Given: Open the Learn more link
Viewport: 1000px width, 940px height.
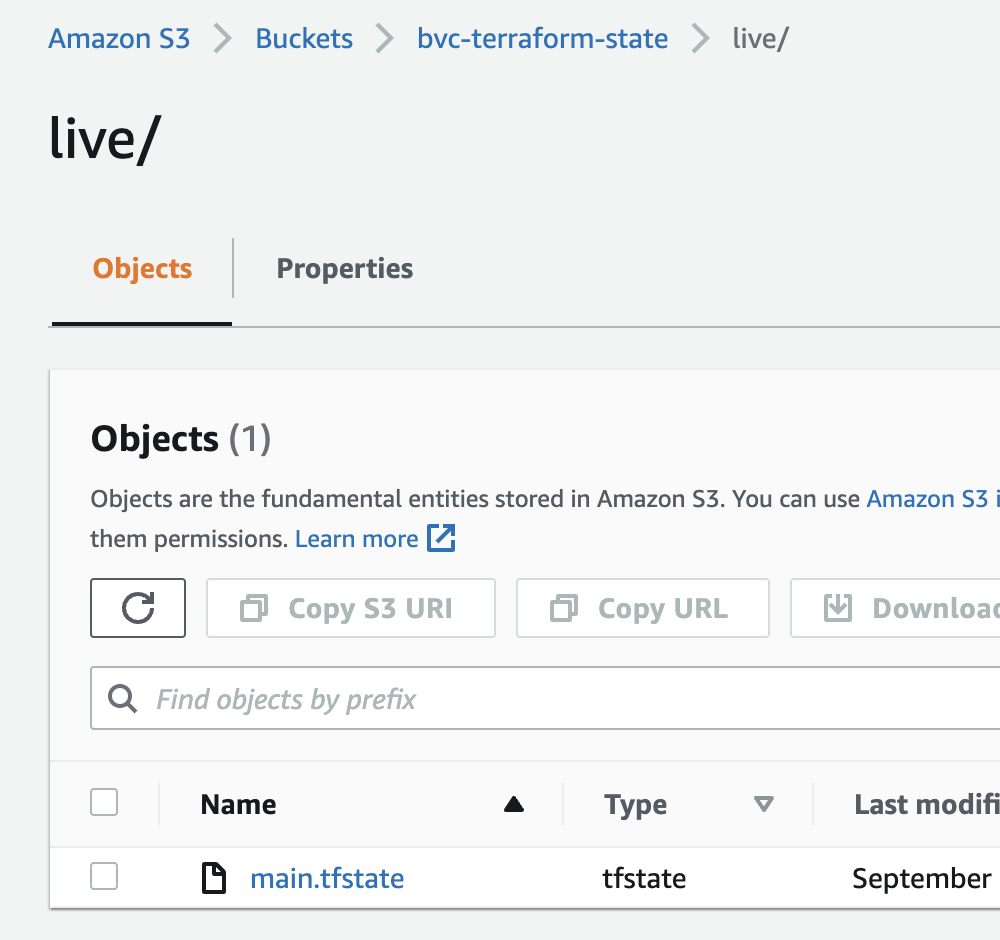Looking at the screenshot, I should 356,539.
